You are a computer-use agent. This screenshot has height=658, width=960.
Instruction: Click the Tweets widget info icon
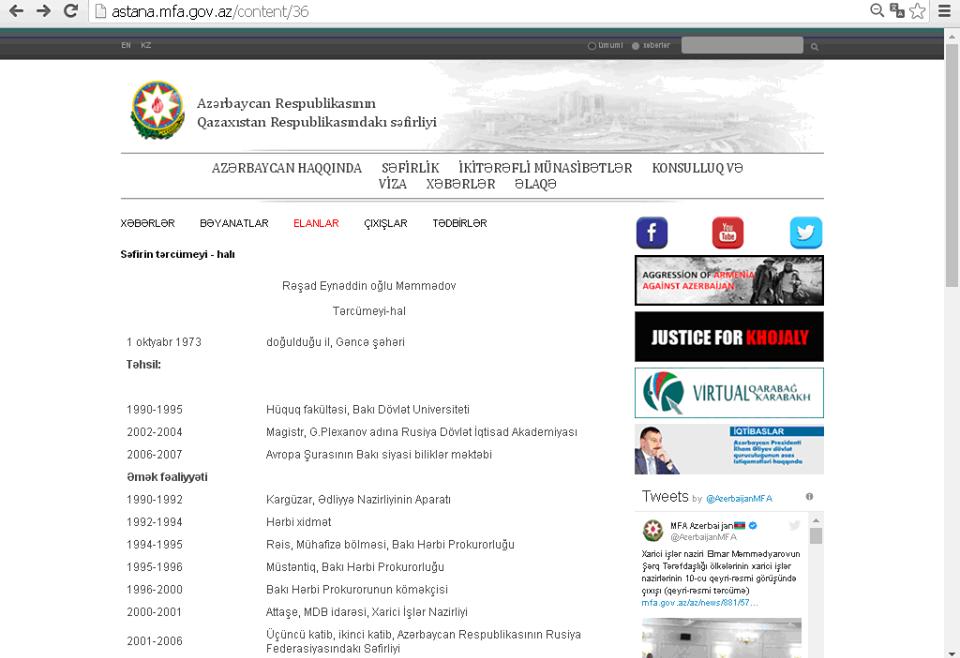click(809, 496)
